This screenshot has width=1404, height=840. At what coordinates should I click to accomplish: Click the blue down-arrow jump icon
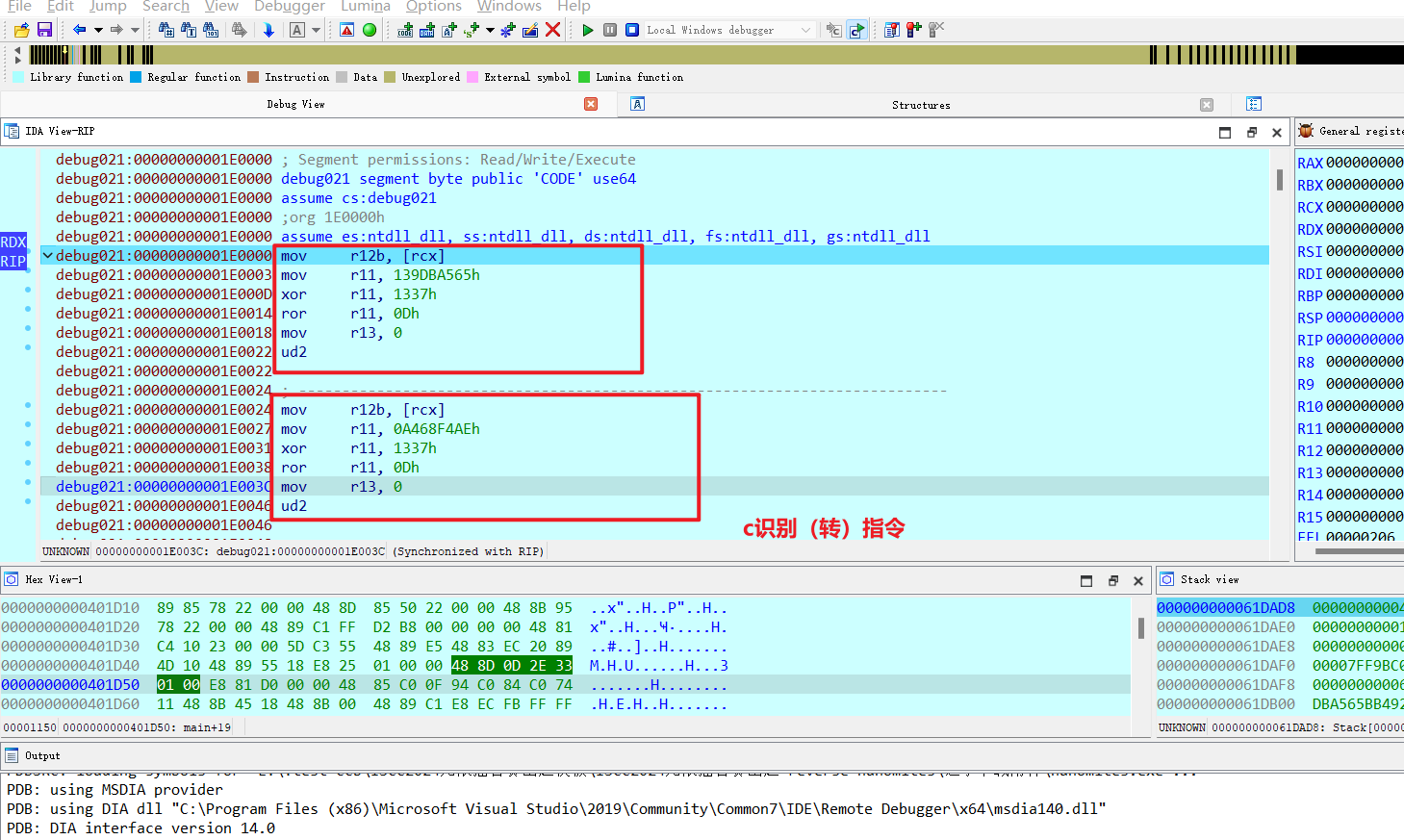(x=268, y=30)
